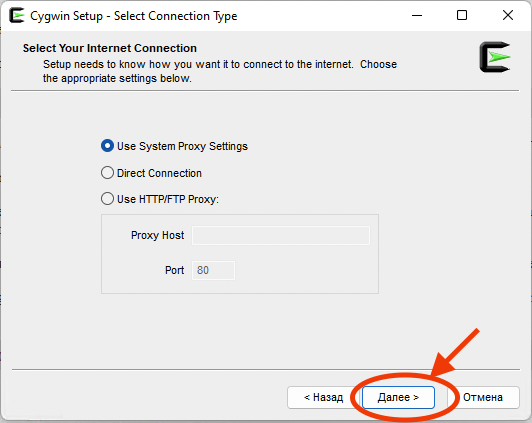The height and width of the screenshot is (423, 532).
Task: Click the Use HTTP/FTP Proxy label
Action: coord(168,199)
